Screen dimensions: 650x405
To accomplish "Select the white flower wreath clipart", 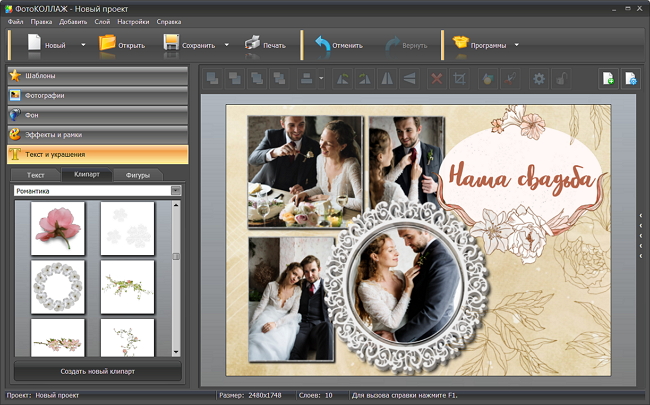I will click(x=58, y=287).
